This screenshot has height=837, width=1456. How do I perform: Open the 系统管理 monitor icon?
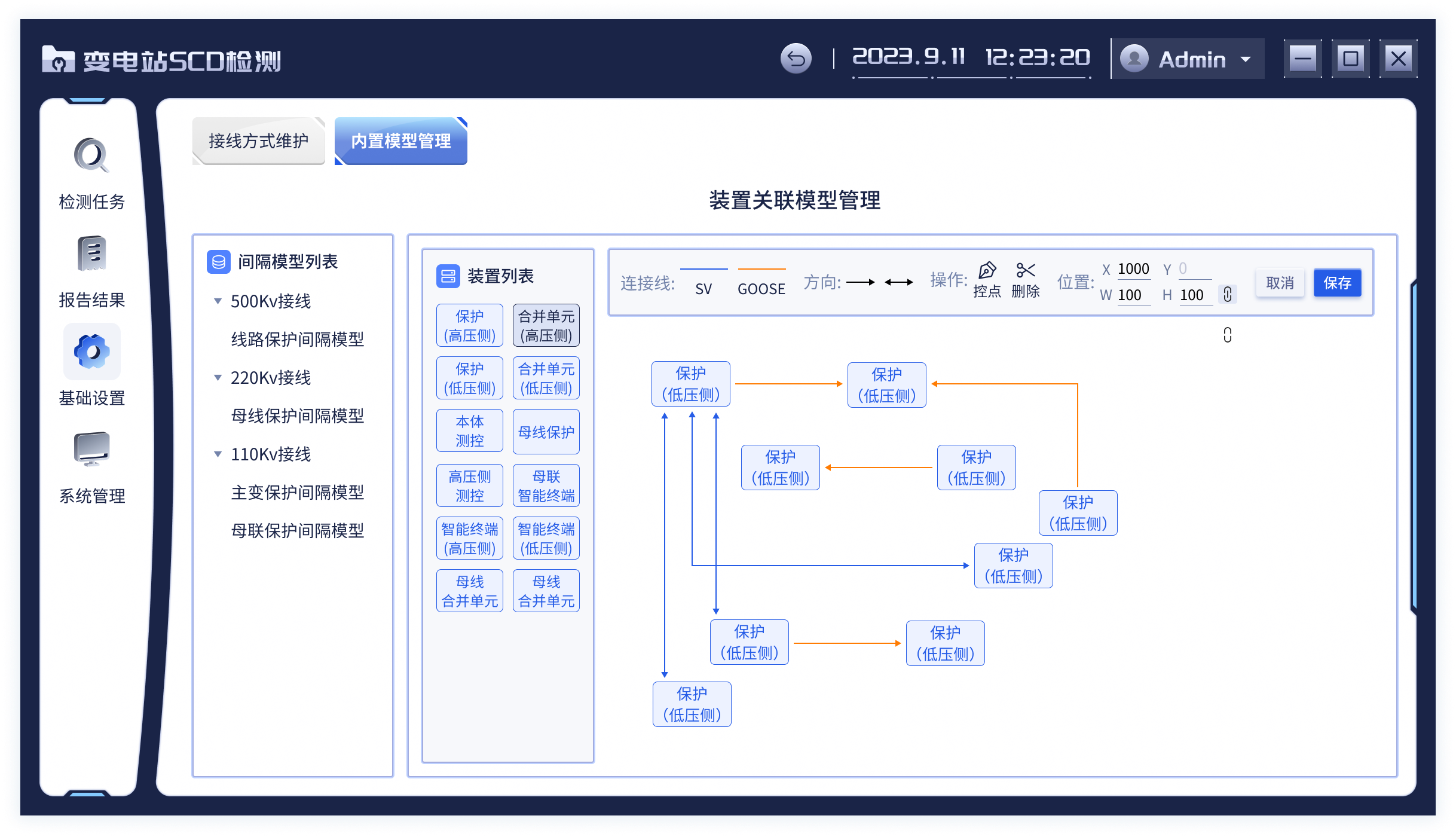pyautogui.click(x=91, y=449)
